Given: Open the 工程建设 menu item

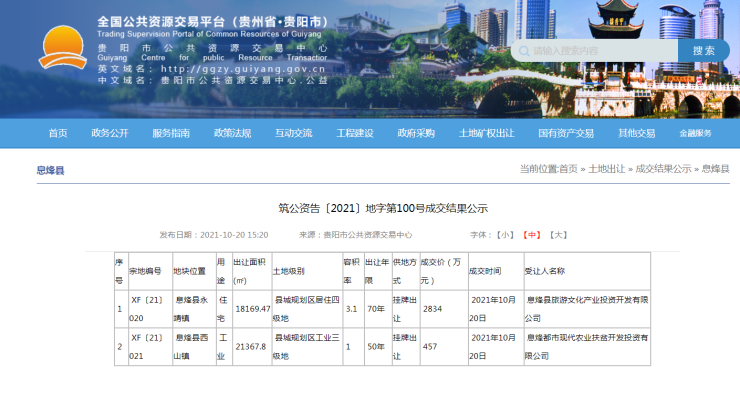Looking at the screenshot, I should point(355,134).
